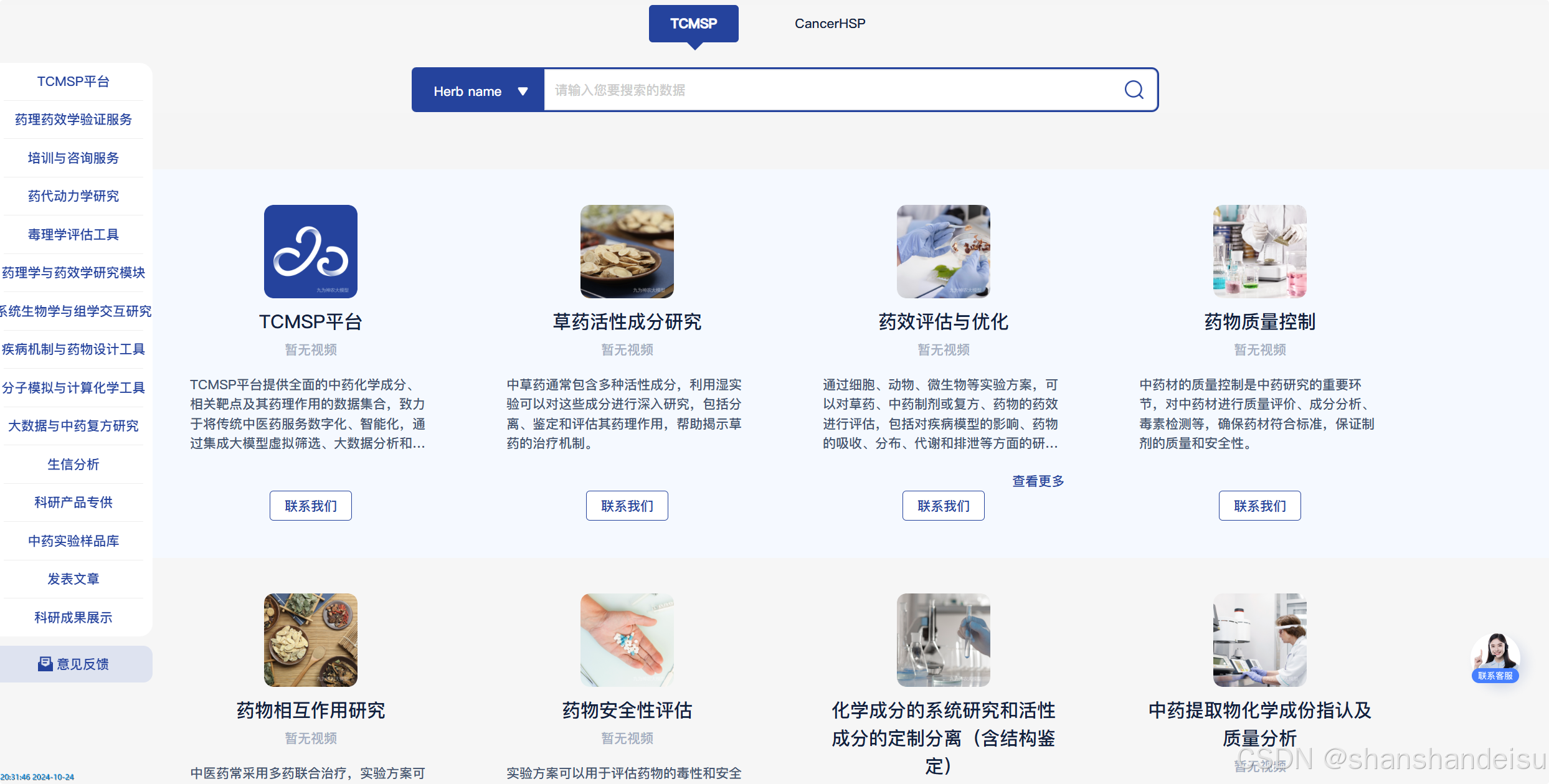Open 发表文章 in the sidebar

pos(73,579)
